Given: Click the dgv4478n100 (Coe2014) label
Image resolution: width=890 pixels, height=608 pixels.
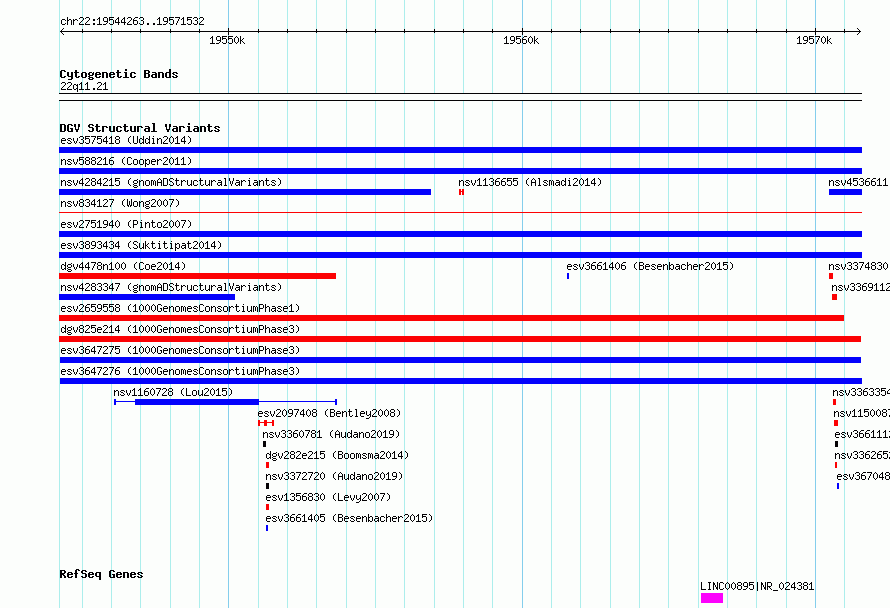Looking at the screenshot, I should coord(123,266).
